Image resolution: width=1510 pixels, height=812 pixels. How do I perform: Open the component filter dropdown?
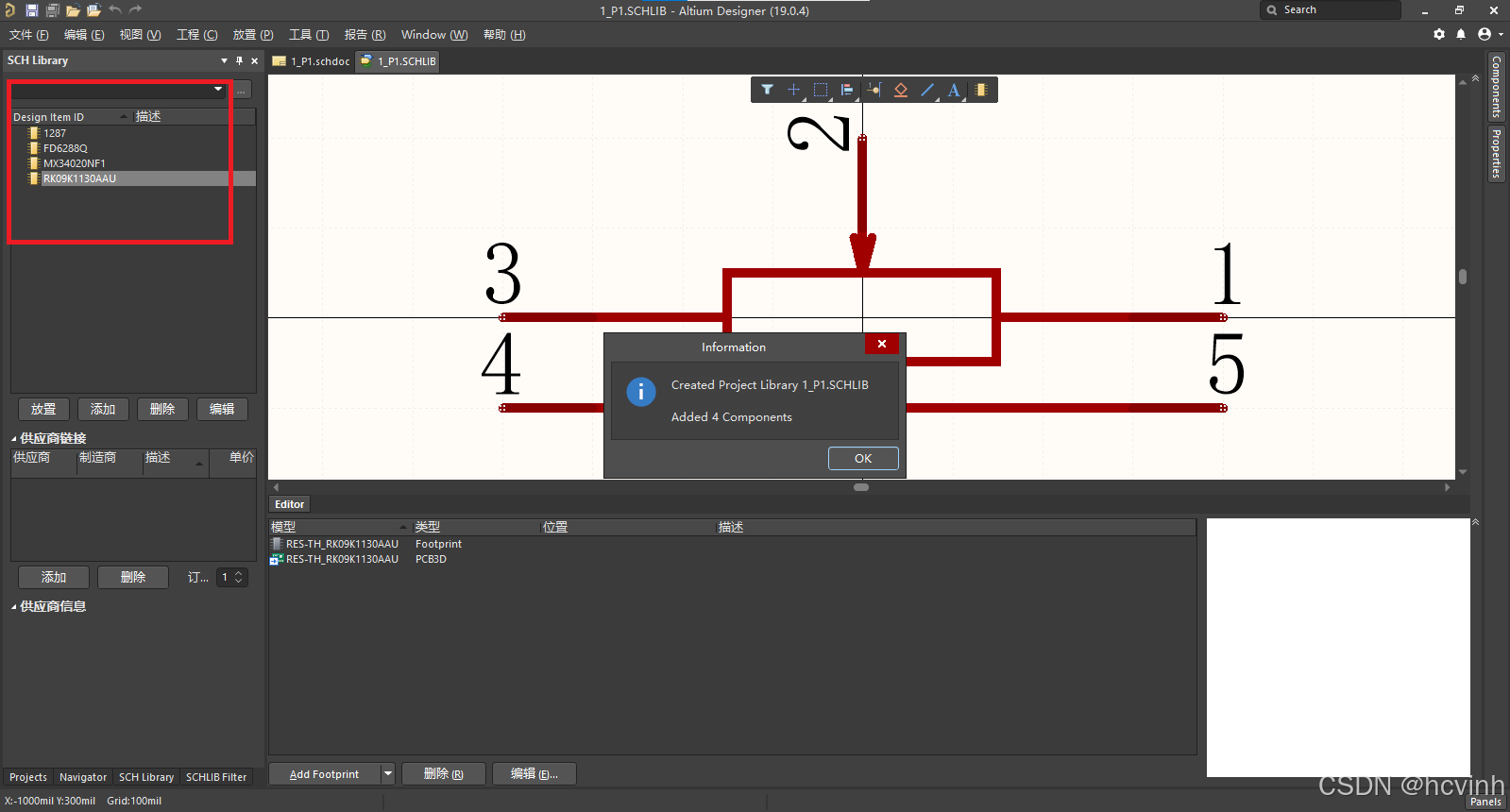218,90
